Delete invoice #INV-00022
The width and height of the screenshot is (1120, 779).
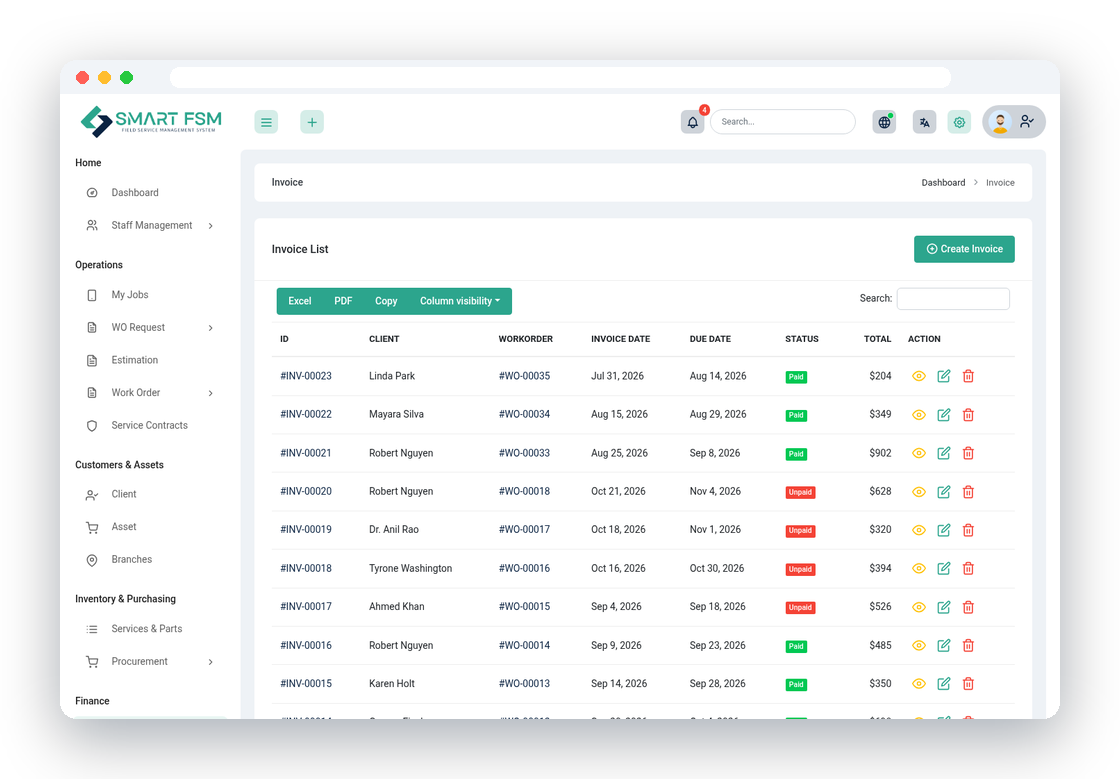click(x=968, y=415)
